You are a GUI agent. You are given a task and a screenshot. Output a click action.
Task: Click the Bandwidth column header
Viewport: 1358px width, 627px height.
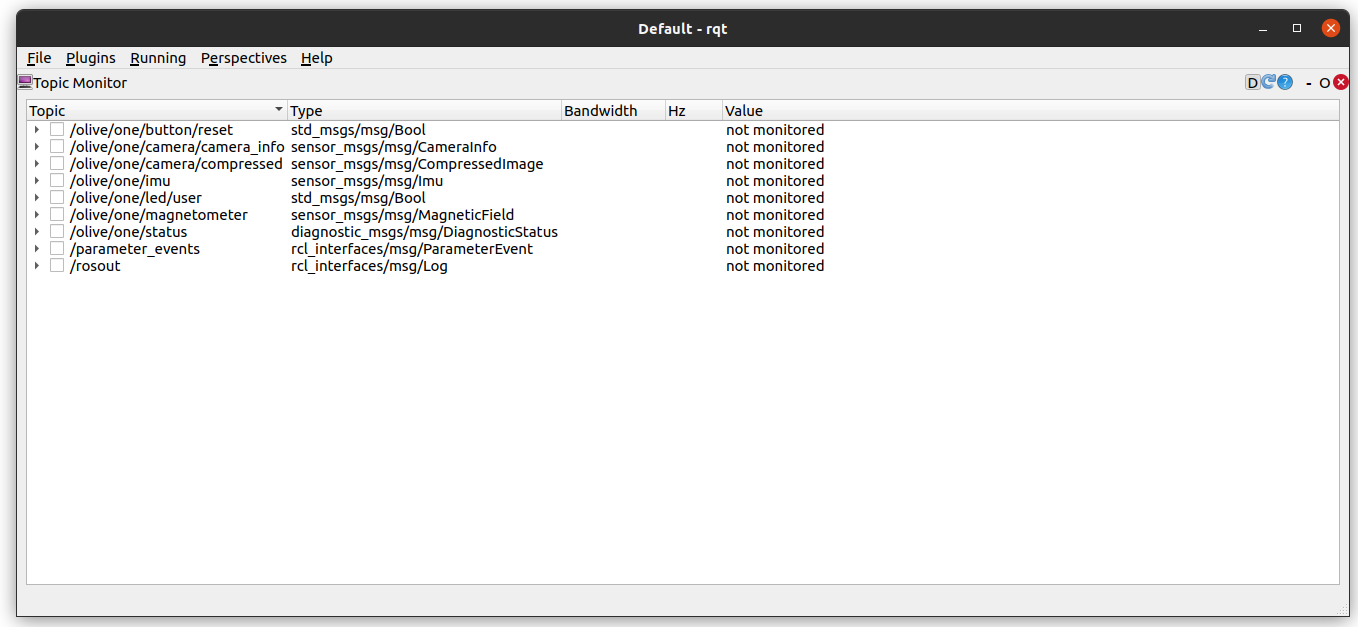(600, 111)
